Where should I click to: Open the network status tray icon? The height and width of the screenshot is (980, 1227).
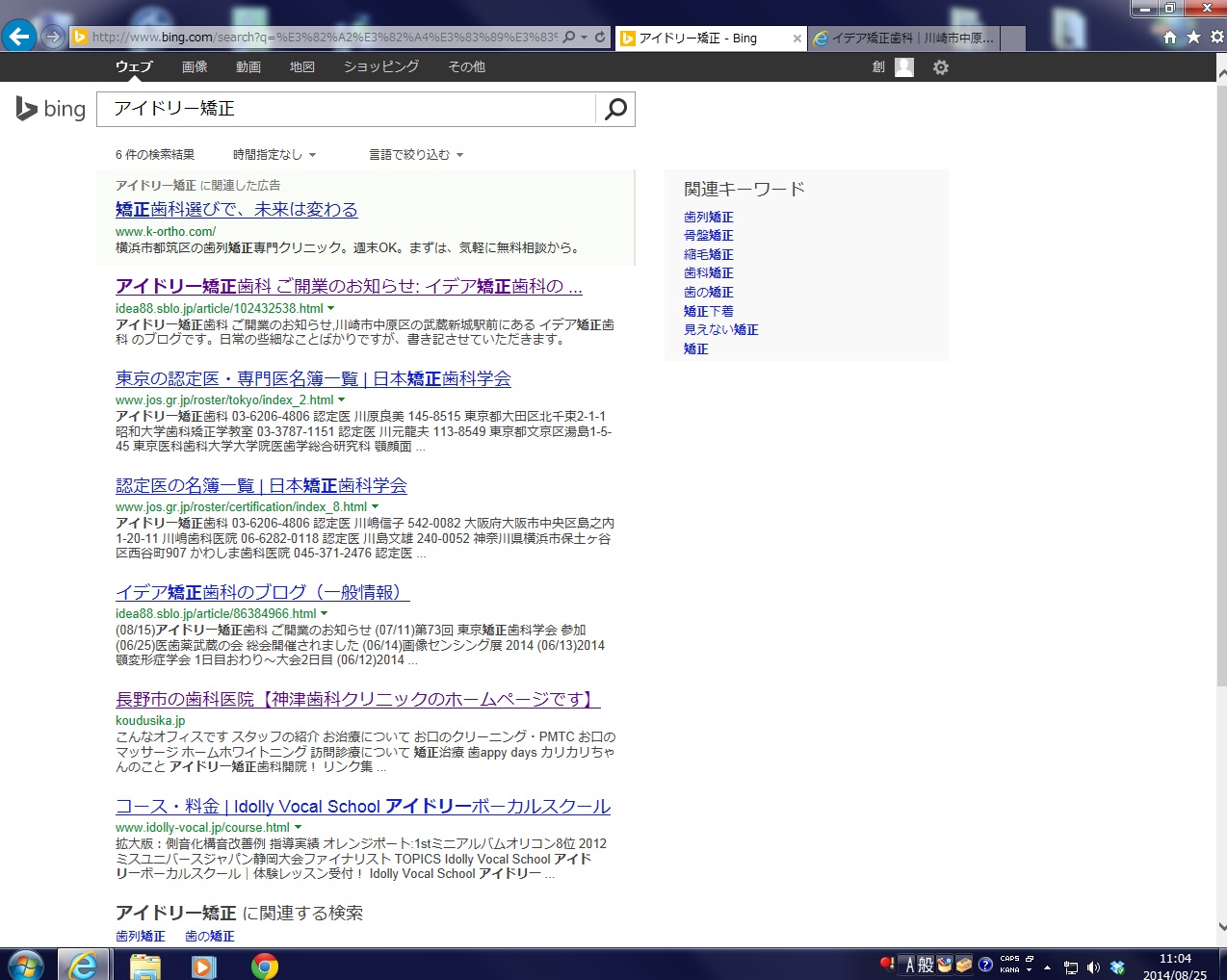[x=1071, y=967]
